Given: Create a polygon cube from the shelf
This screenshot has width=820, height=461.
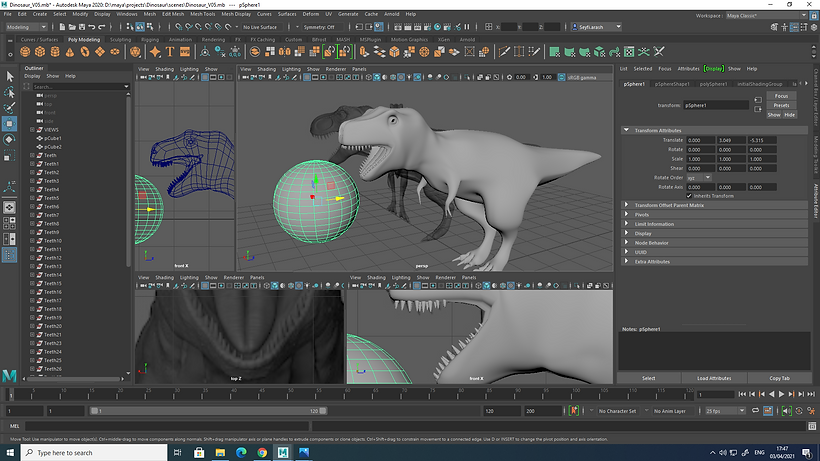Looking at the screenshot, I should point(40,52).
